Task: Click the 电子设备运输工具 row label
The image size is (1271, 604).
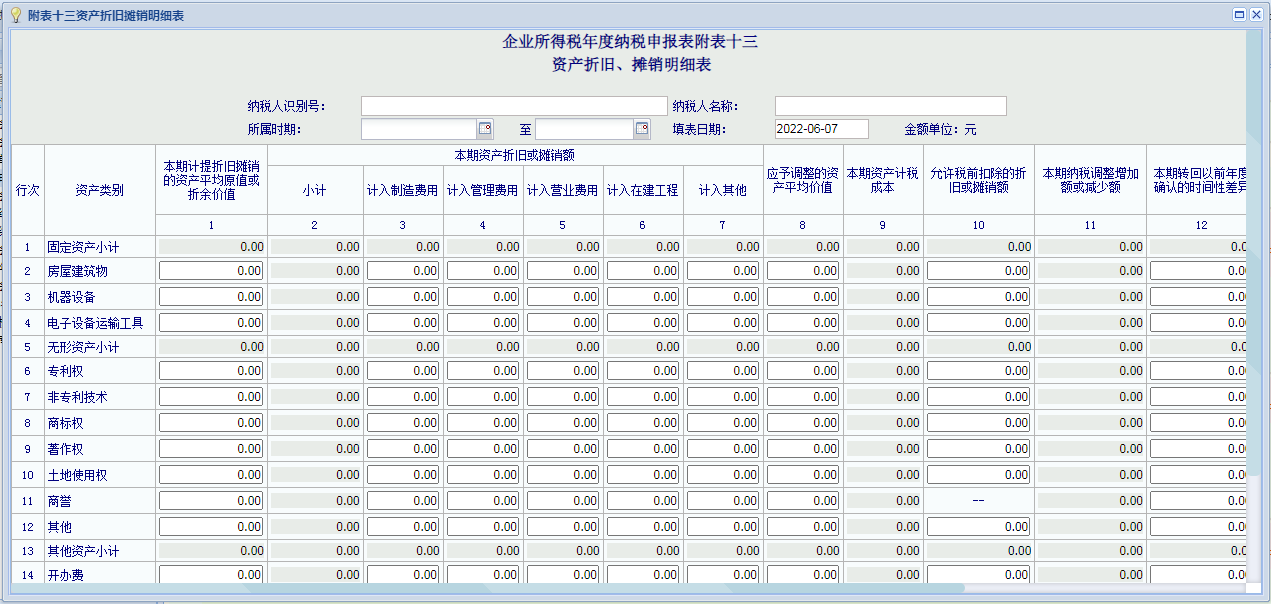Action: coord(95,323)
